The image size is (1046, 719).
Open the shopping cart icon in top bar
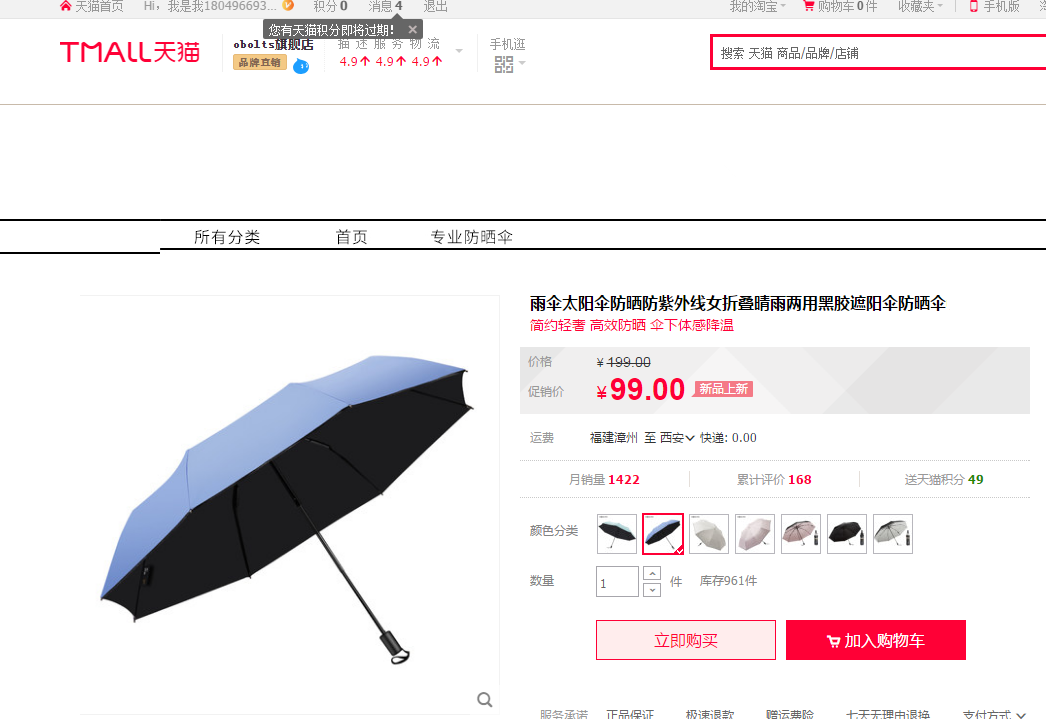point(809,6)
